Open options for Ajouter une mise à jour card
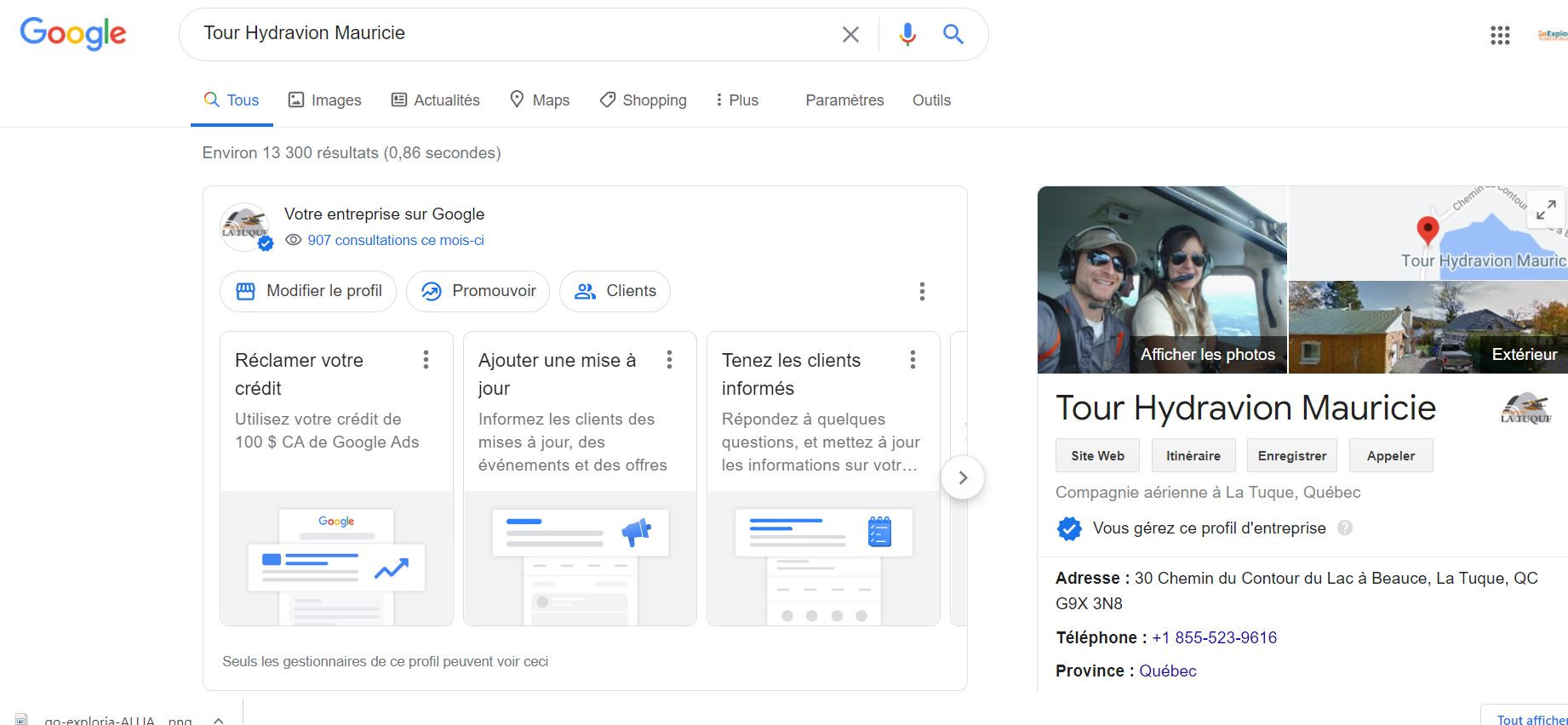Image resolution: width=1568 pixels, height=725 pixels. pyautogui.click(x=669, y=360)
